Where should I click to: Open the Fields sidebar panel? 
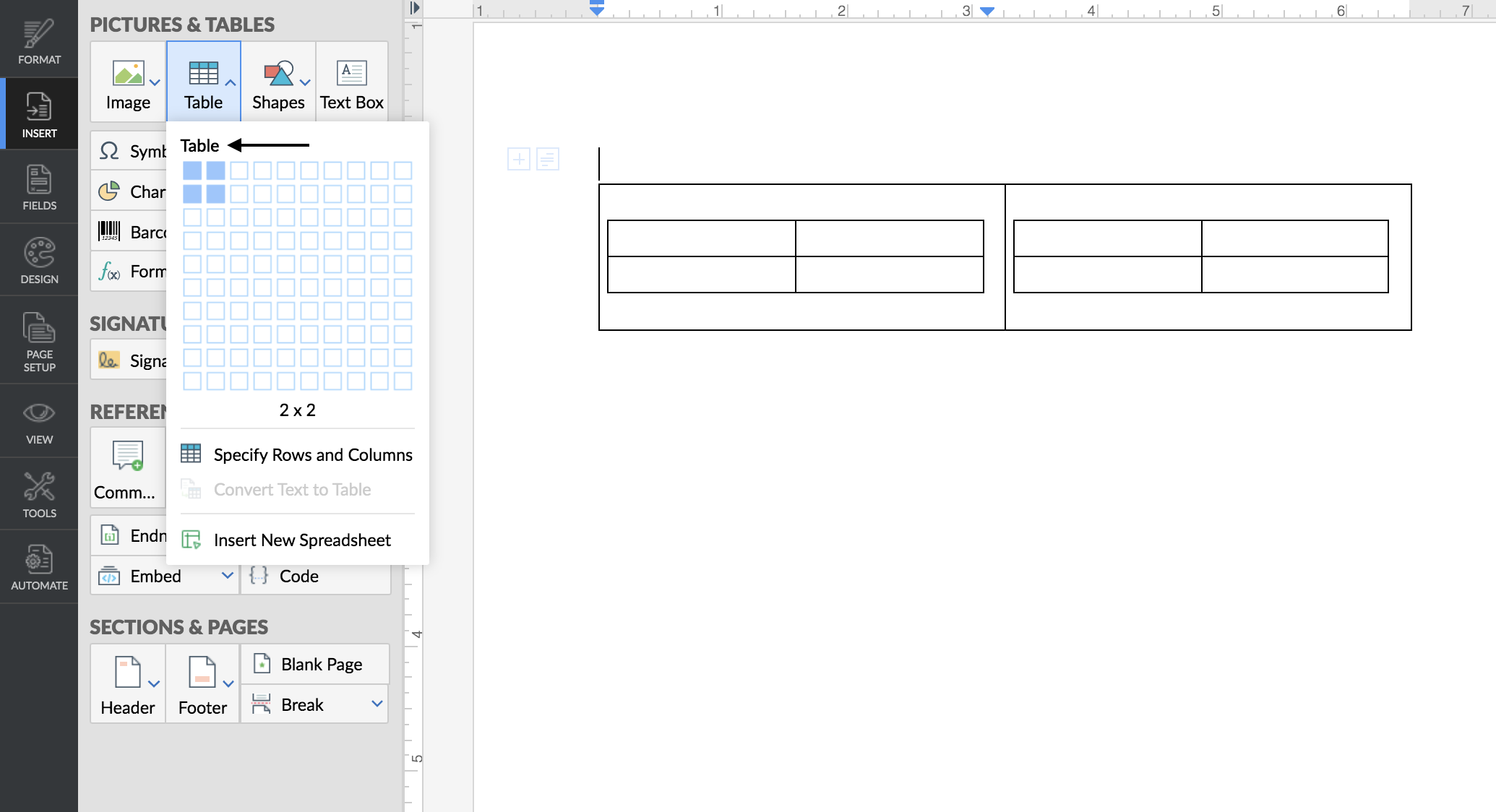pos(39,188)
